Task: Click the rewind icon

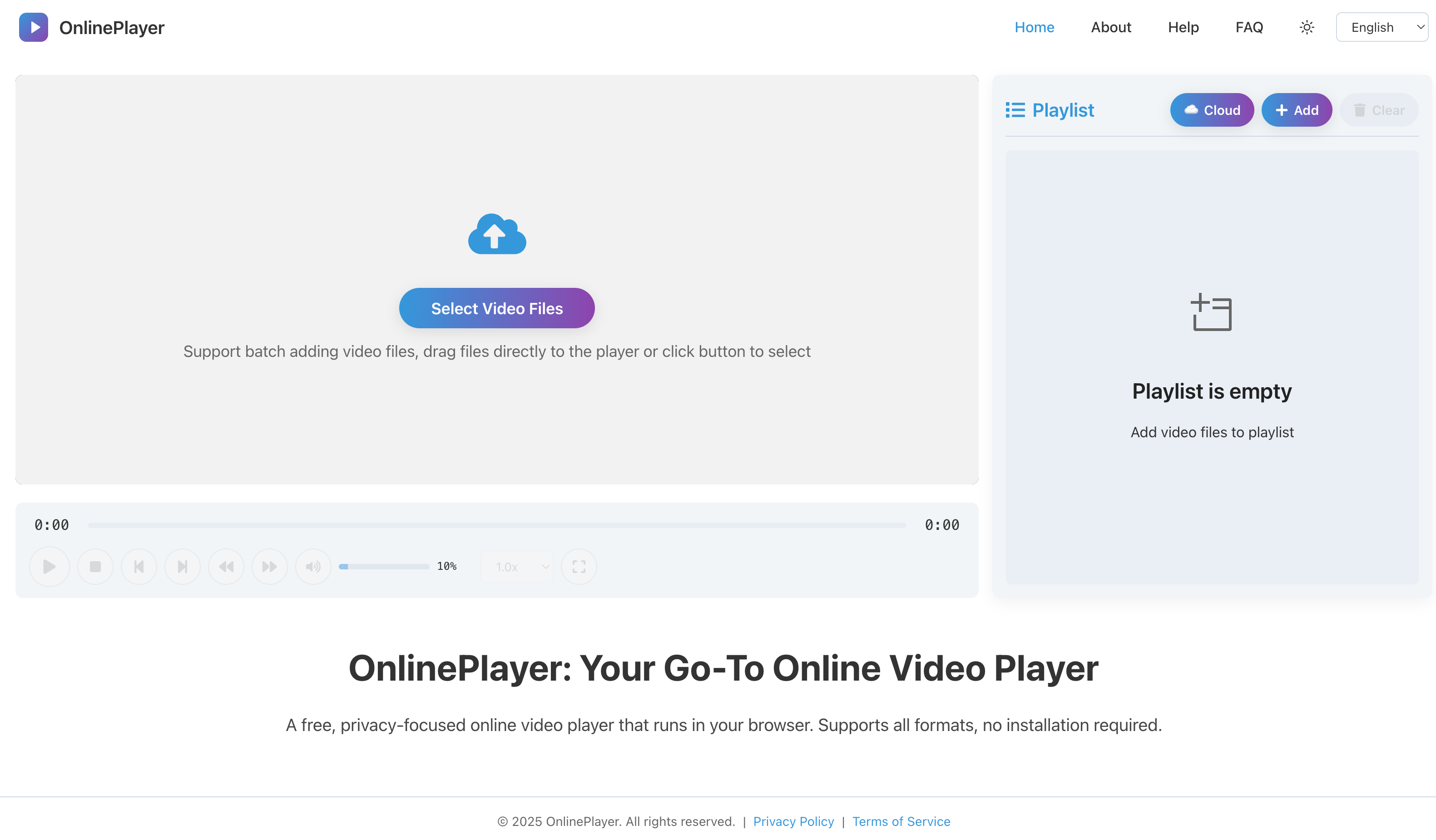Action: point(226,566)
